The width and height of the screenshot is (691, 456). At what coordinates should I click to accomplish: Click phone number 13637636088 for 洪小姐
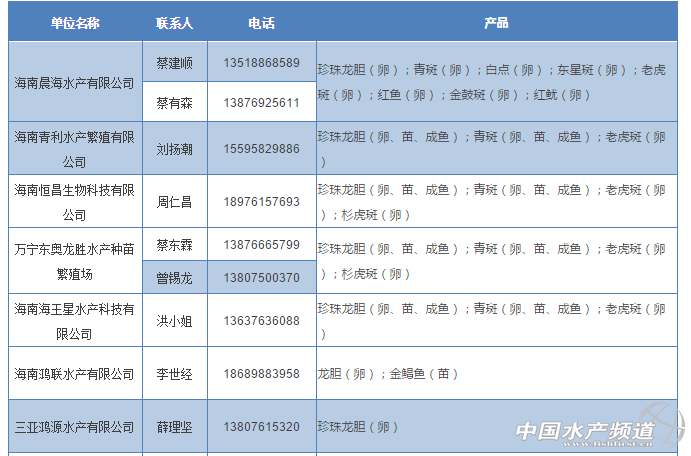point(261,321)
